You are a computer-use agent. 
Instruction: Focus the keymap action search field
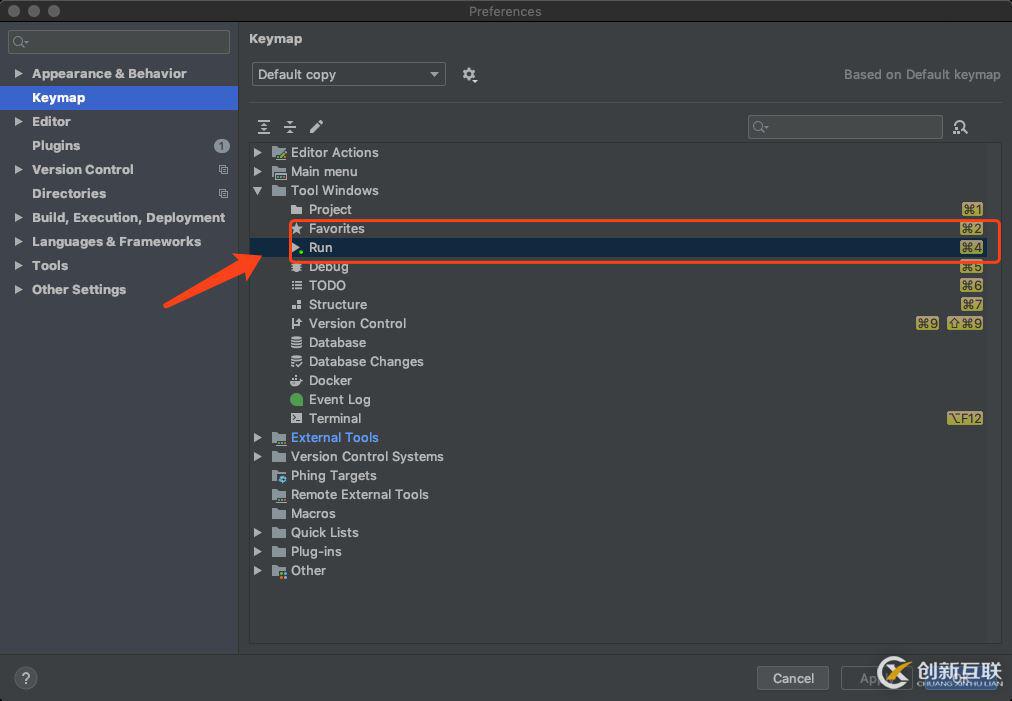point(845,127)
